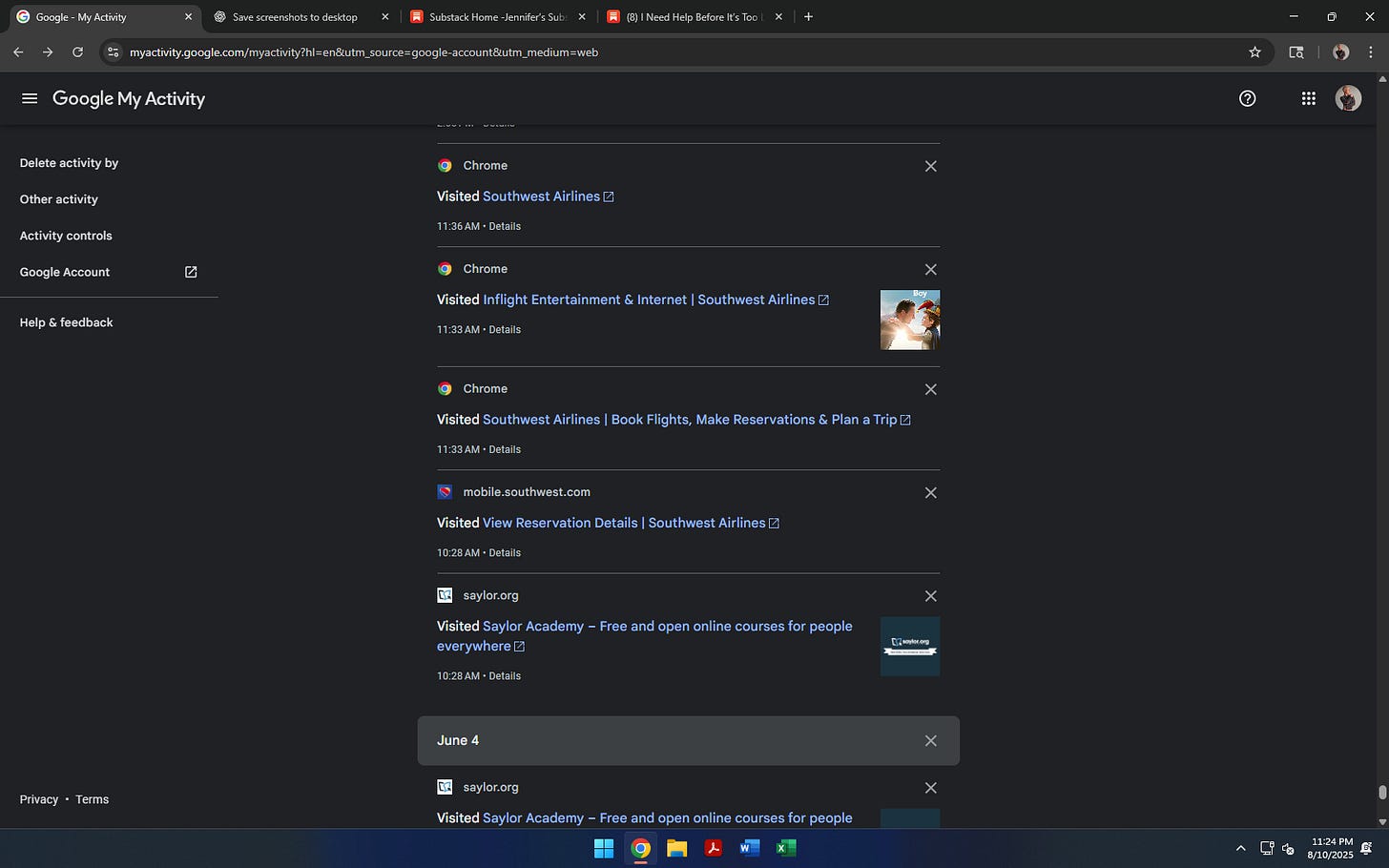Open the 10:28 AM Saylor Academy link
Image resolution: width=1389 pixels, height=868 pixels.
coord(645,636)
